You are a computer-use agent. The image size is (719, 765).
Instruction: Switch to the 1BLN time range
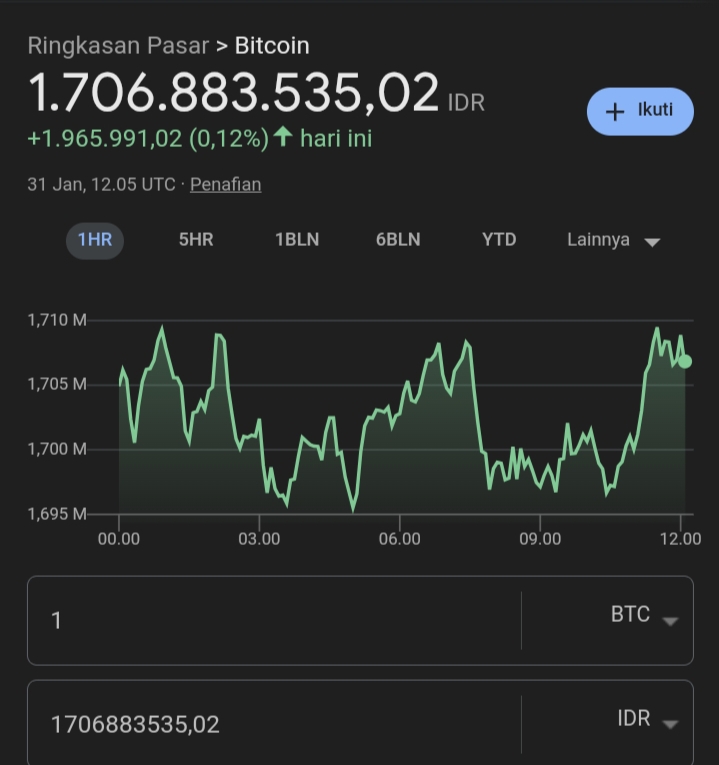point(297,240)
